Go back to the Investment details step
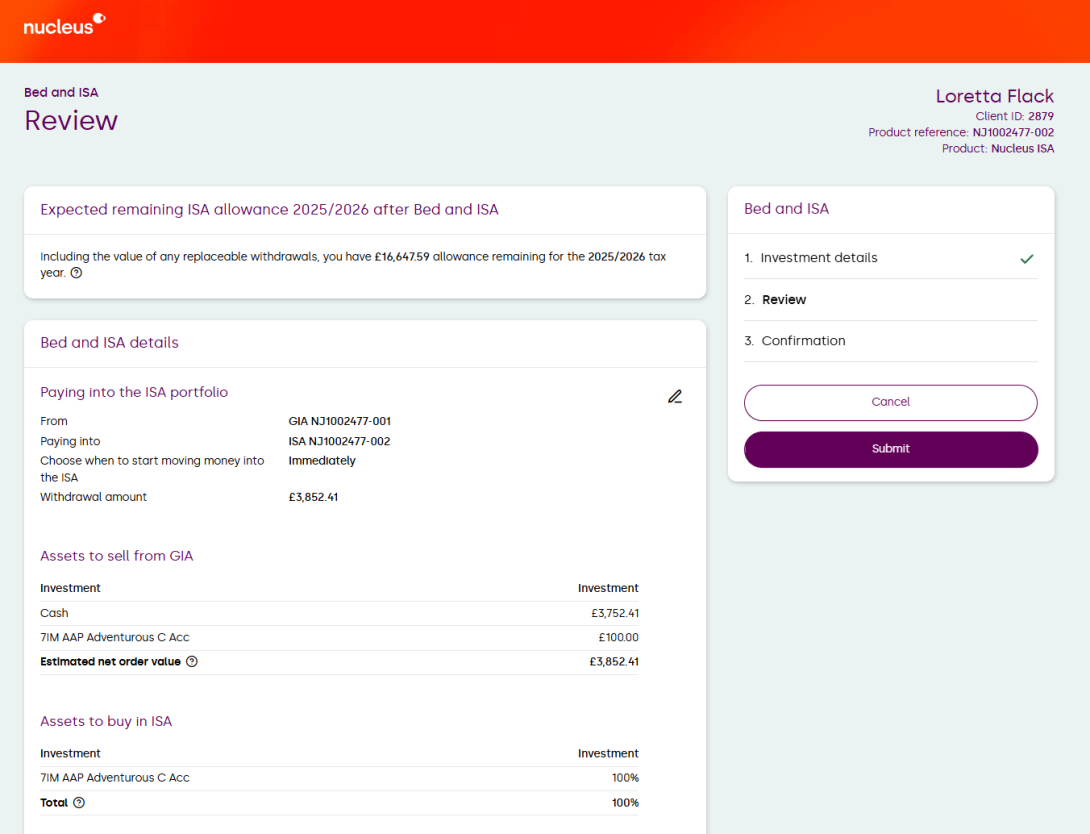This screenshot has width=1090, height=834. click(818, 258)
